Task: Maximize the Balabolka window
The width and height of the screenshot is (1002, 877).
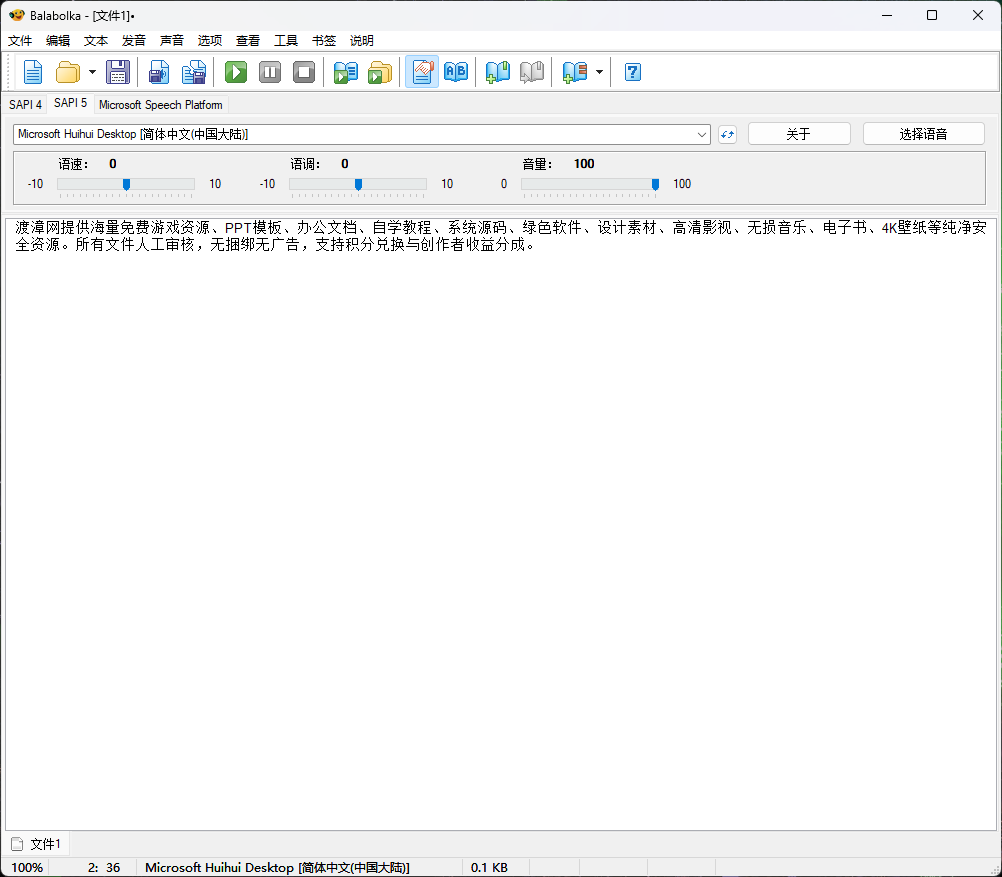Action: [x=932, y=15]
